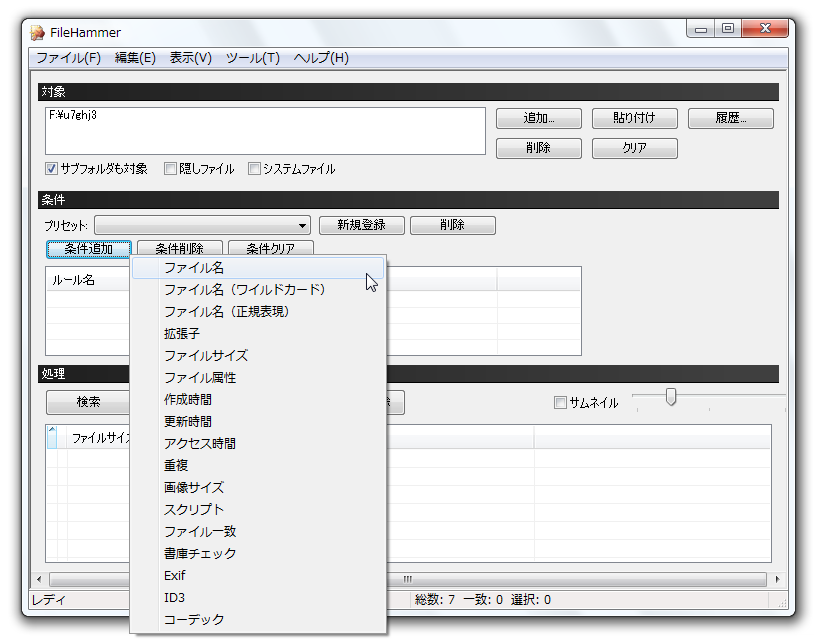Click the 検索 search button
Viewport: 817px width, 643px height.
click(x=88, y=402)
